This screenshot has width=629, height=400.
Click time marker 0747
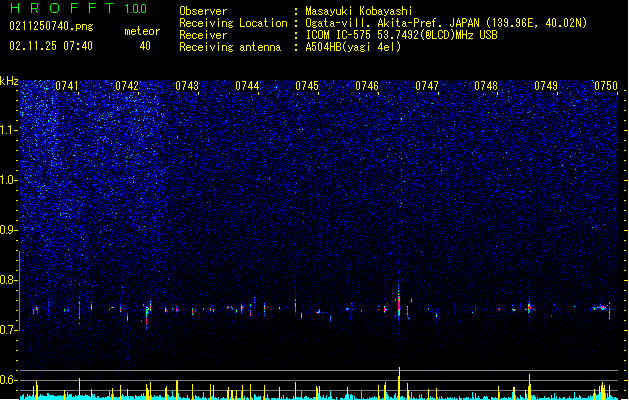[x=427, y=86]
